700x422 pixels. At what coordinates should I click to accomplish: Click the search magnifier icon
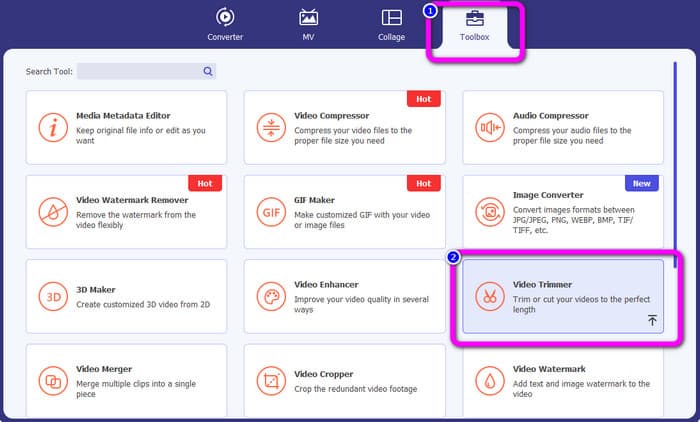(x=208, y=72)
